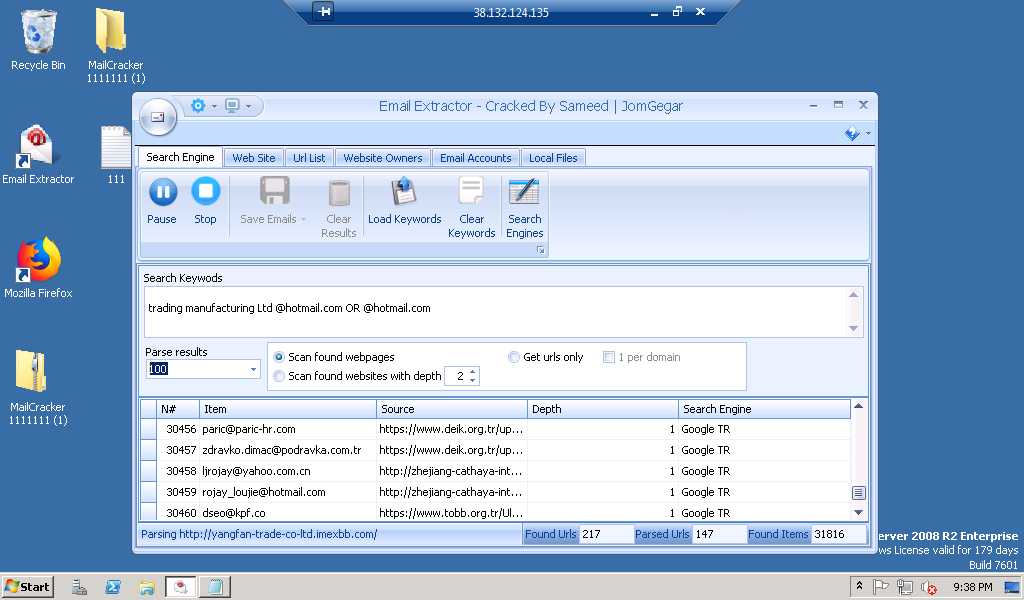Select row checkbox for 30458
The height and width of the screenshot is (600, 1024).
[149, 471]
